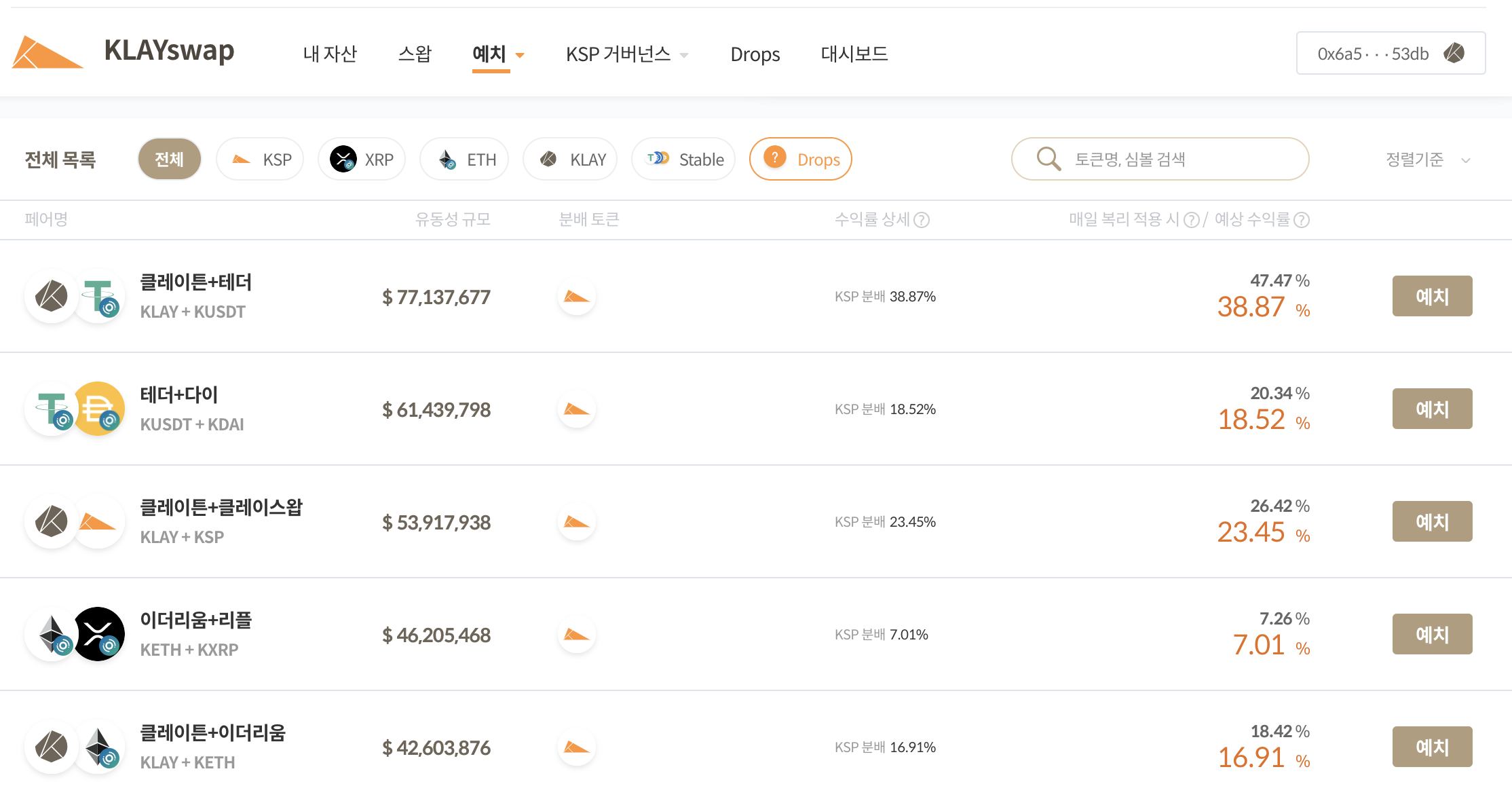The height and width of the screenshot is (801, 1512).
Task: Enable the Drops filter chip
Action: [801, 160]
